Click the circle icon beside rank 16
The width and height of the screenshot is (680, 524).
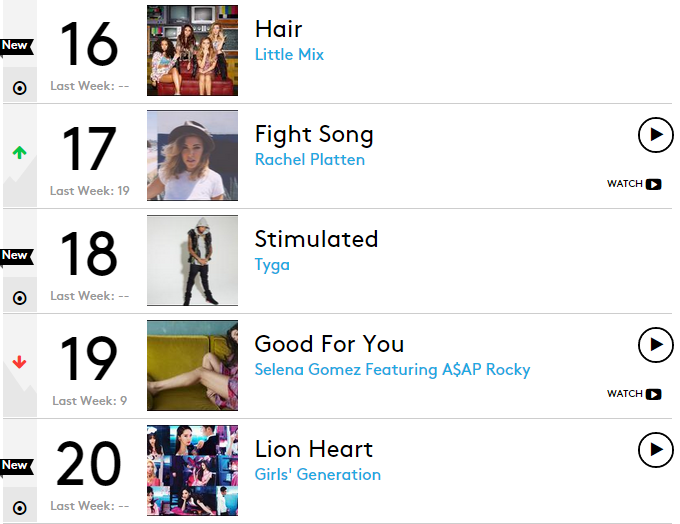19,88
